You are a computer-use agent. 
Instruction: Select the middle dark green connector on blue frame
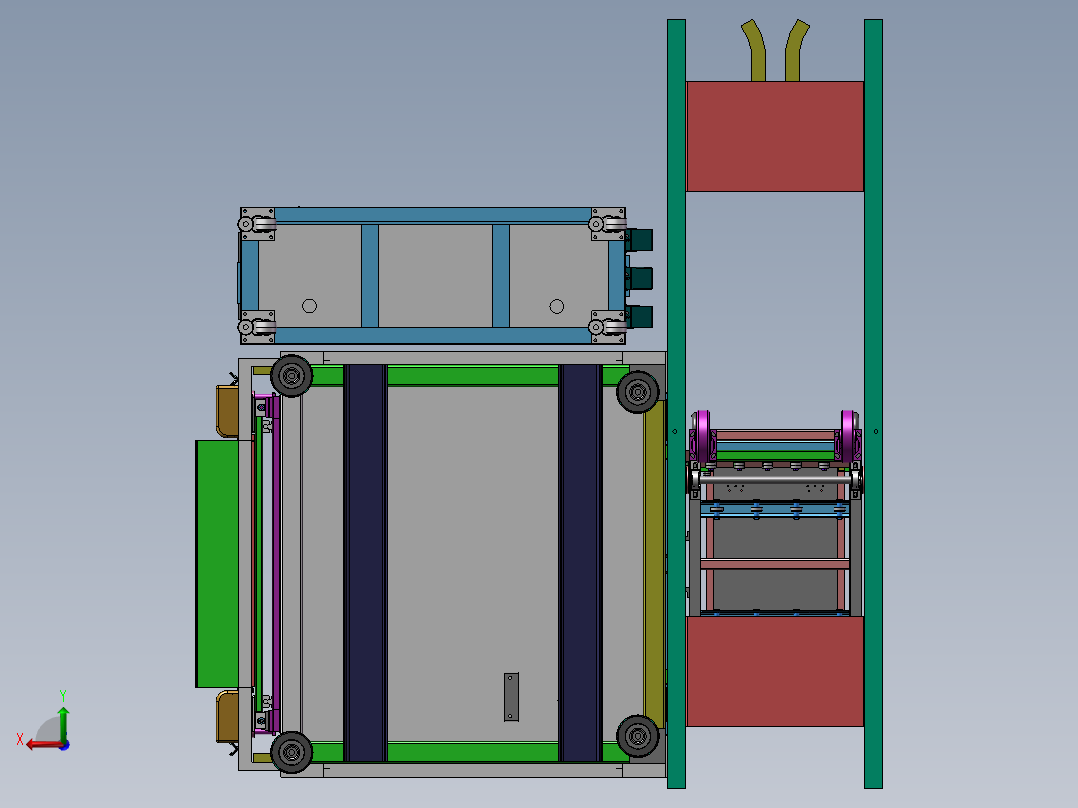tap(639, 279)
